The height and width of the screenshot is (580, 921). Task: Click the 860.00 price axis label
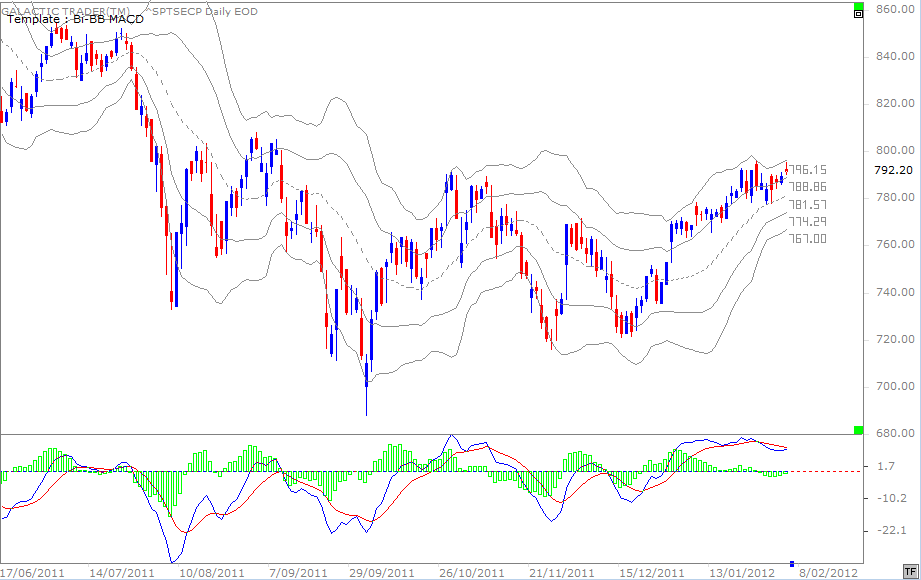pyautogui.click(x=895, y=9)
